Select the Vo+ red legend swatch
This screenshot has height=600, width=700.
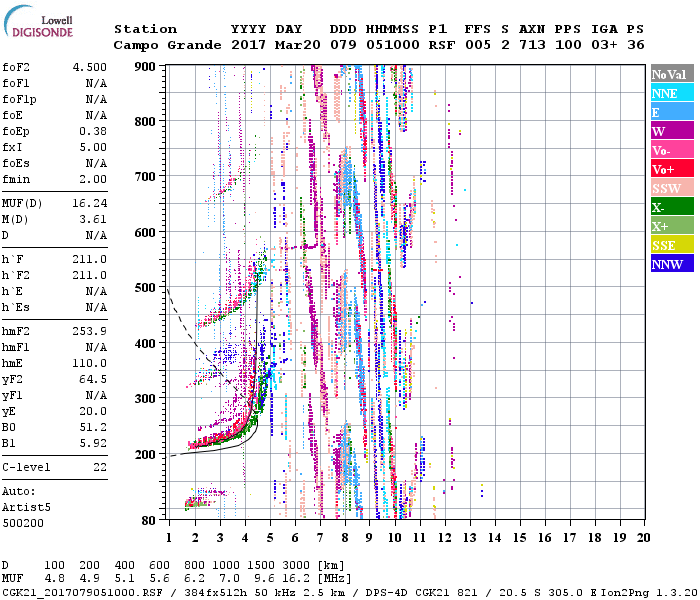[672, 169]
